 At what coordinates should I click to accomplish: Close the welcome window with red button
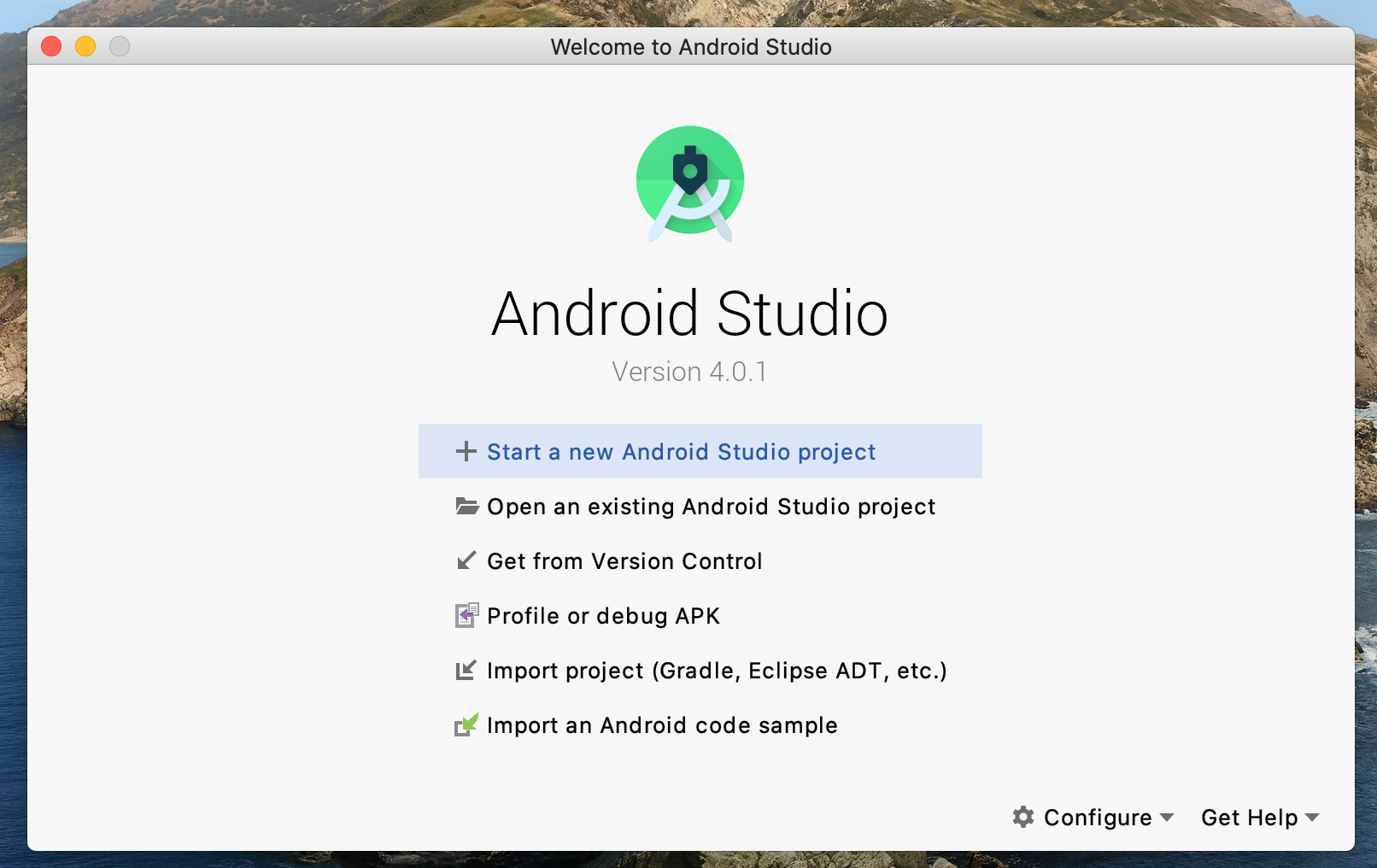(51, 46)
